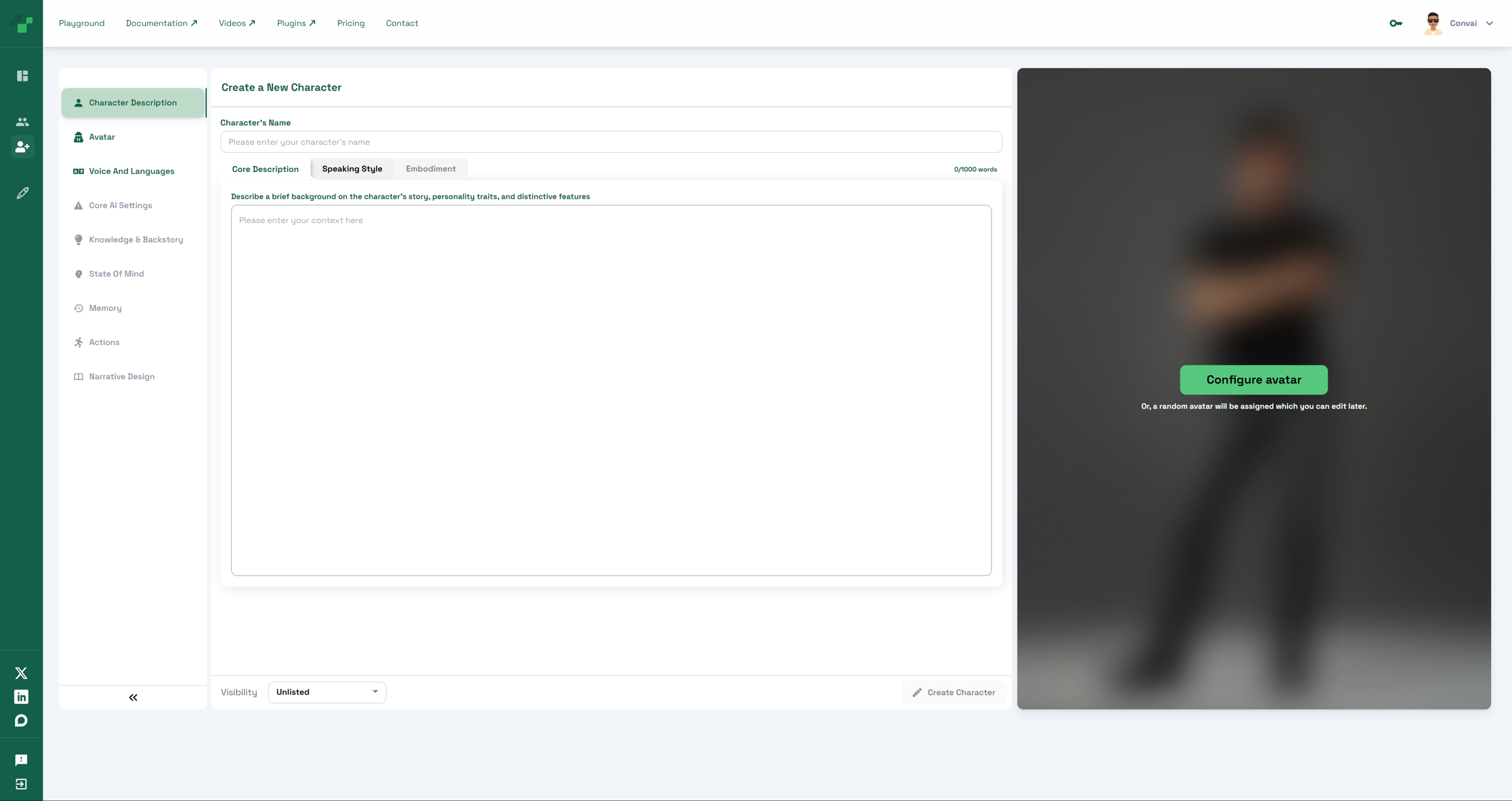
Task: Open the X (Twitter) social icon
Action: [21, 673]
